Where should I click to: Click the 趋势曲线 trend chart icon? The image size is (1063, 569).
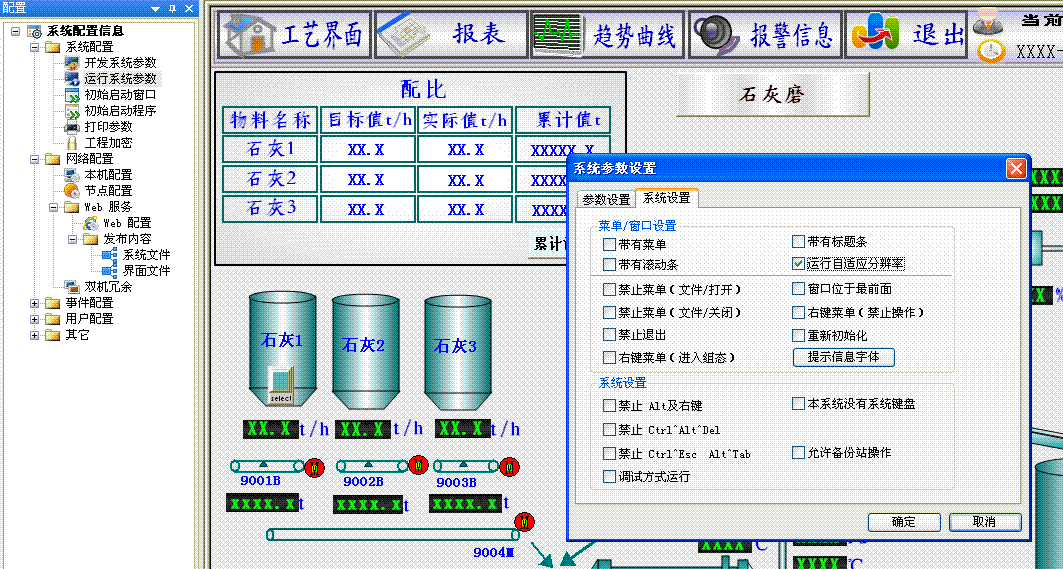(x=558, y=36)
